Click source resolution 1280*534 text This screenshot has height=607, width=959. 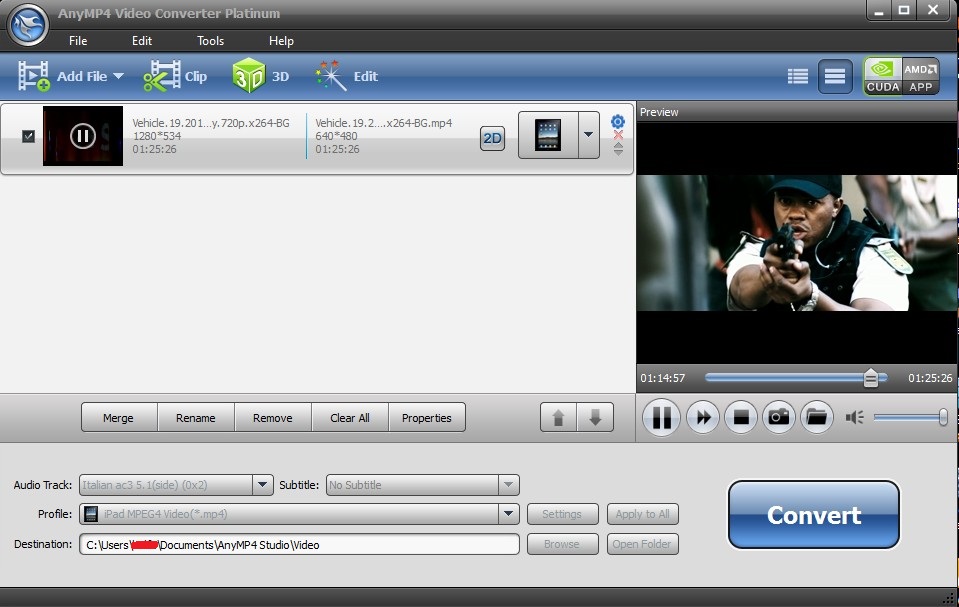[157, 136]
